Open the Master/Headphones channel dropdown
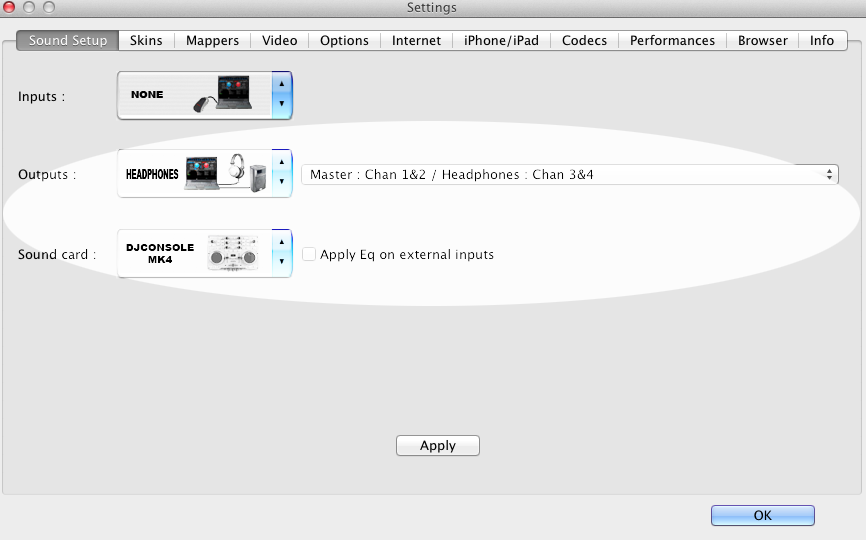 pos(569,175)
